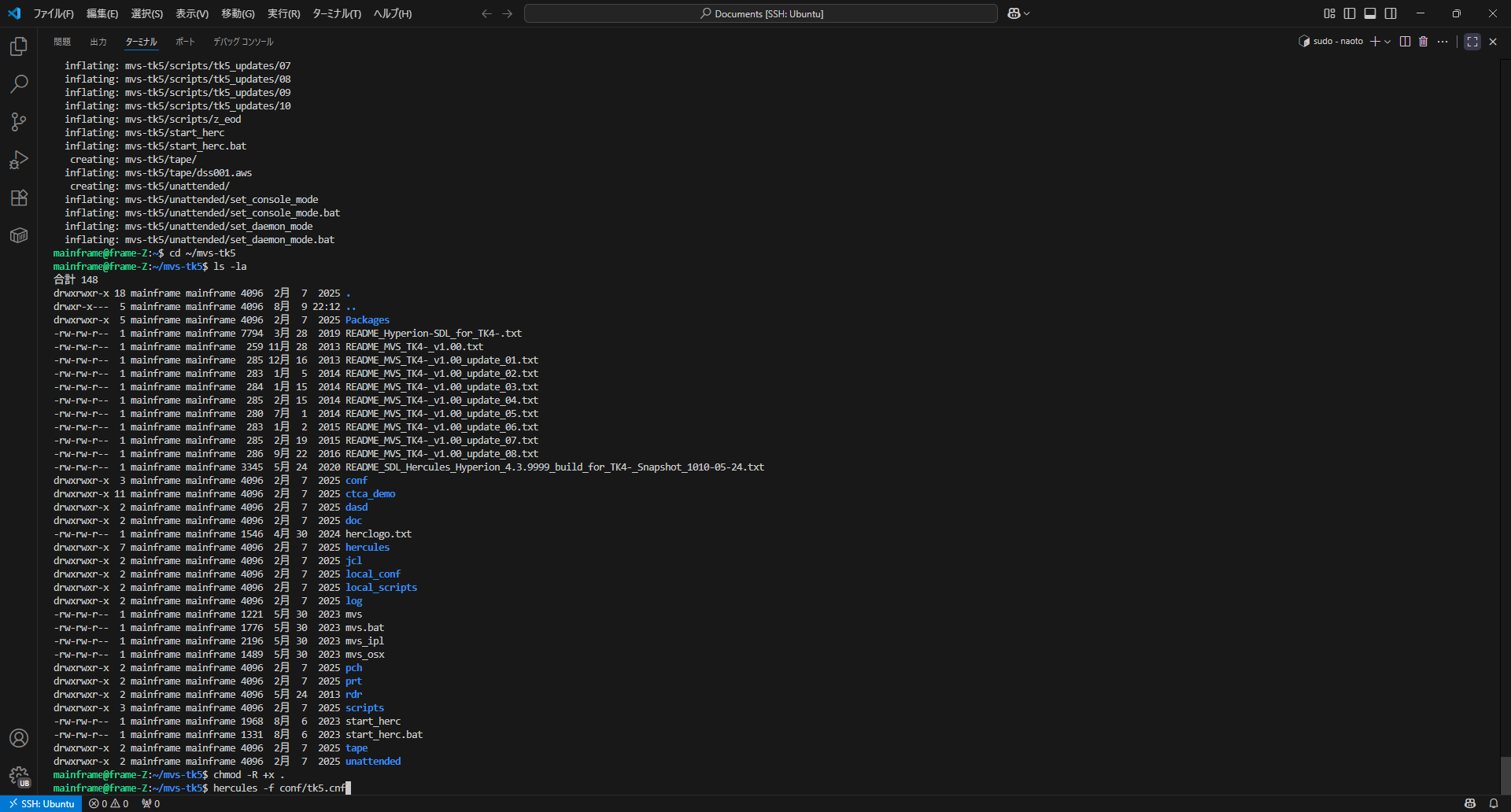1511x812 pixels.
Task: Click the Documents [SSH: Ubuntu] command center
Action: pos(761,13)
